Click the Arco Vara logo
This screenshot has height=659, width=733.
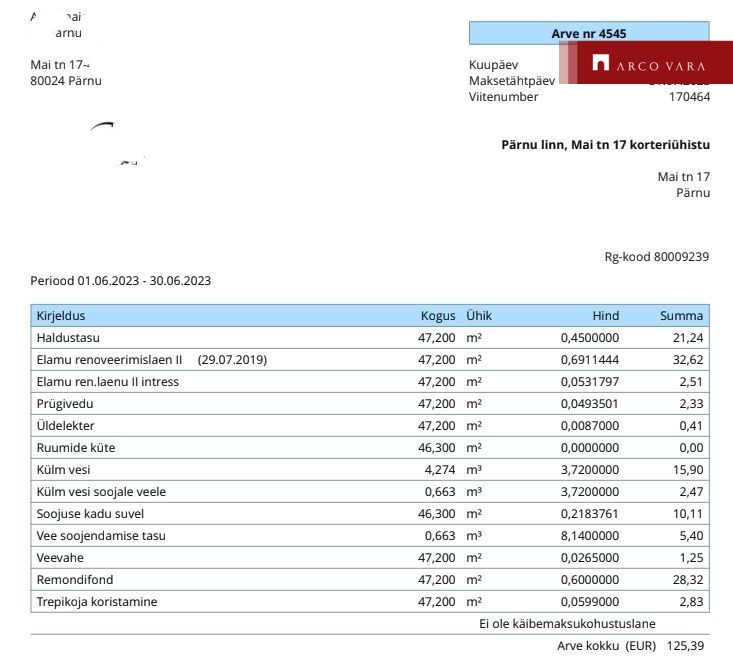[648, 63]
